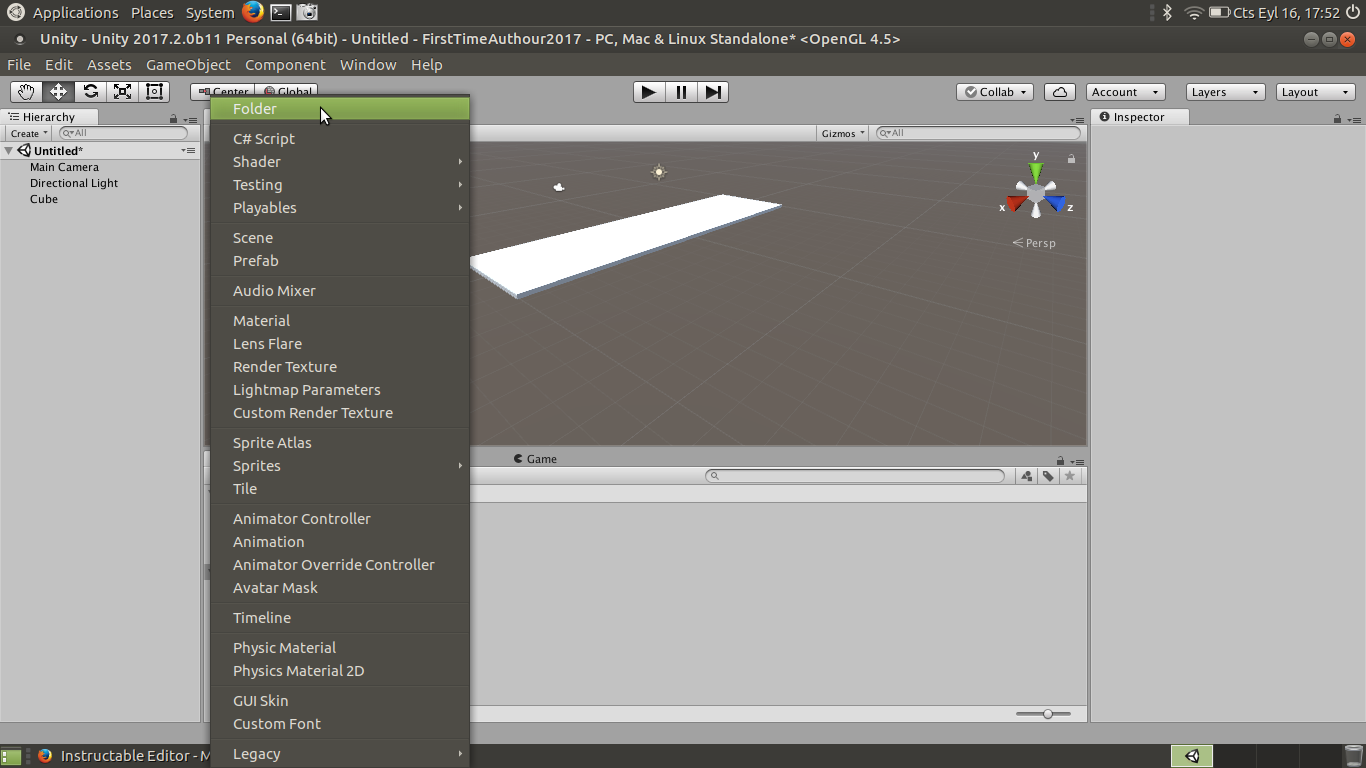This screenshot has height=768, width=1366.
Task: Collapse the Untitled scene in Hierarchy
Action: click(9, 151)
